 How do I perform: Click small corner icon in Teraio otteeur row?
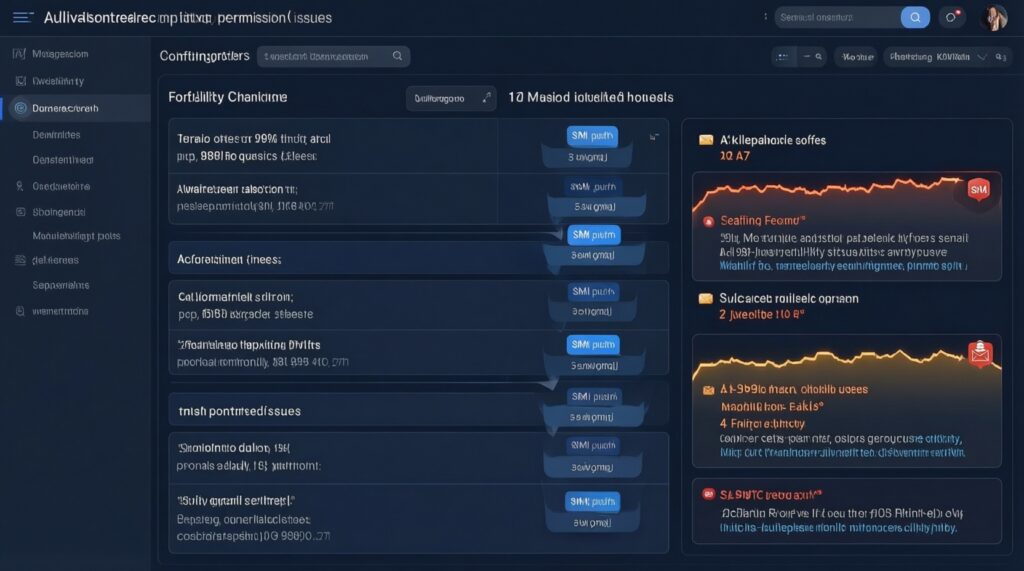pyautogui.click(x=654, y=137)
